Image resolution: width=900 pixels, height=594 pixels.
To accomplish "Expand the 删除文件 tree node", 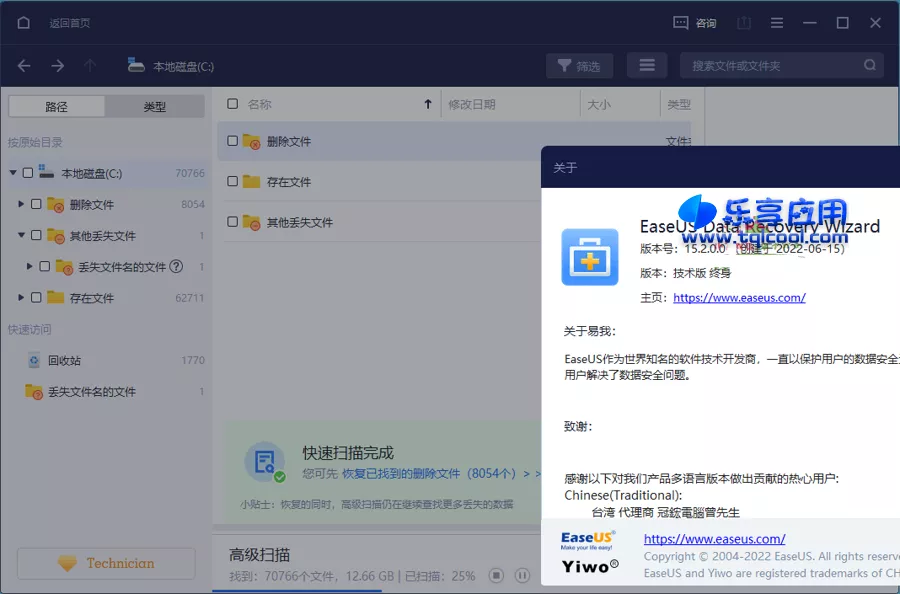I will [21, 204].
